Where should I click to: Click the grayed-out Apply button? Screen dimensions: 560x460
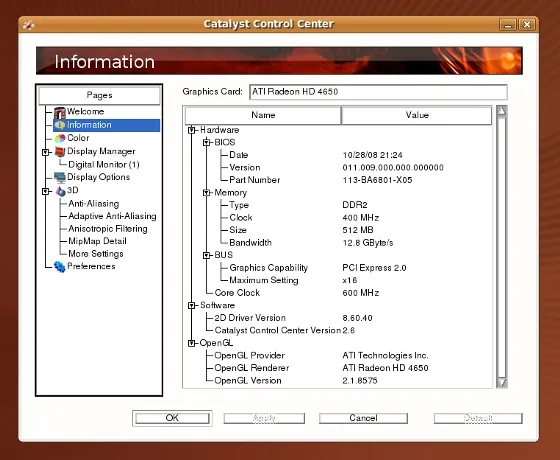(264, 418)
